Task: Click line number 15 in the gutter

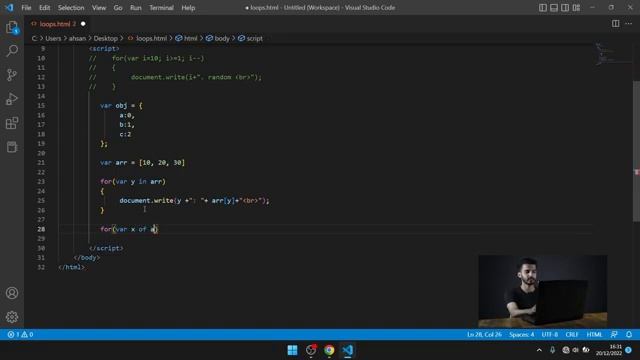Action: (x=41, y=105)
